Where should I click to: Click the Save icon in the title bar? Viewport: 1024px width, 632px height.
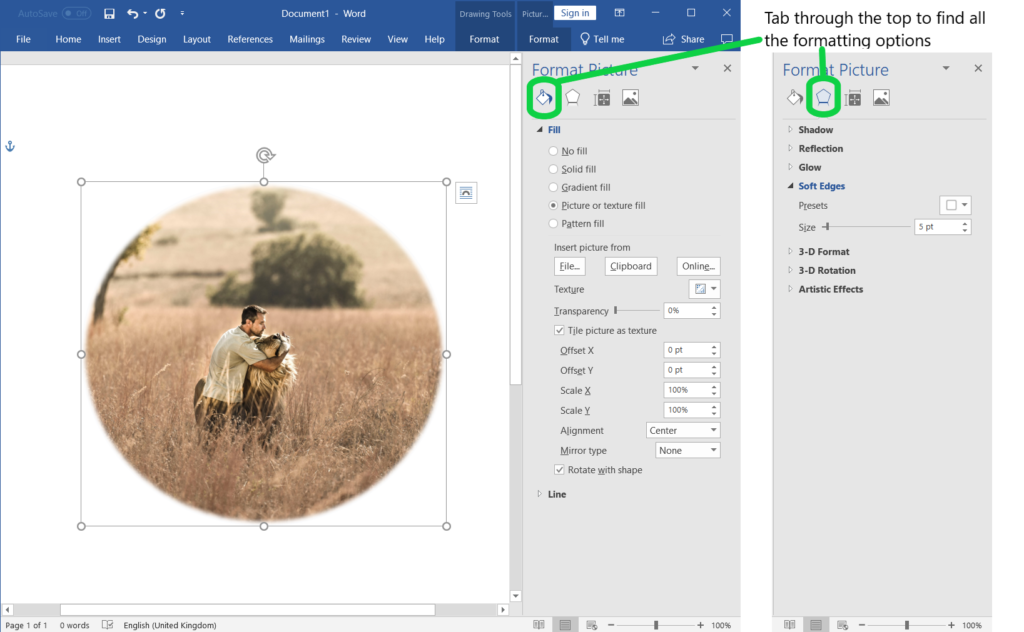tap(110, 14)
